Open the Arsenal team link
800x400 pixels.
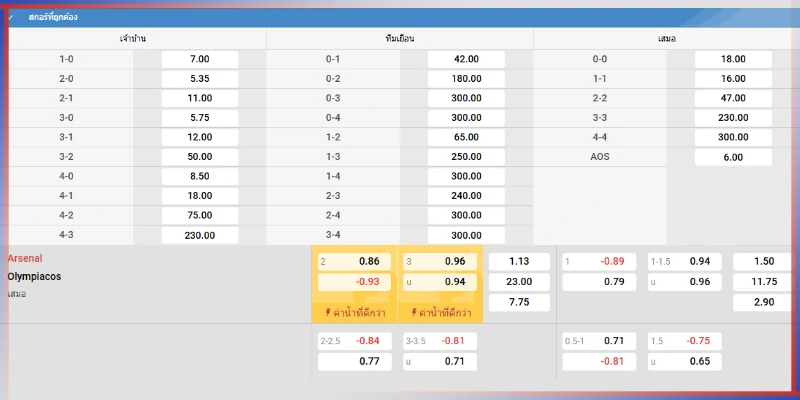(x=25, y=258)
